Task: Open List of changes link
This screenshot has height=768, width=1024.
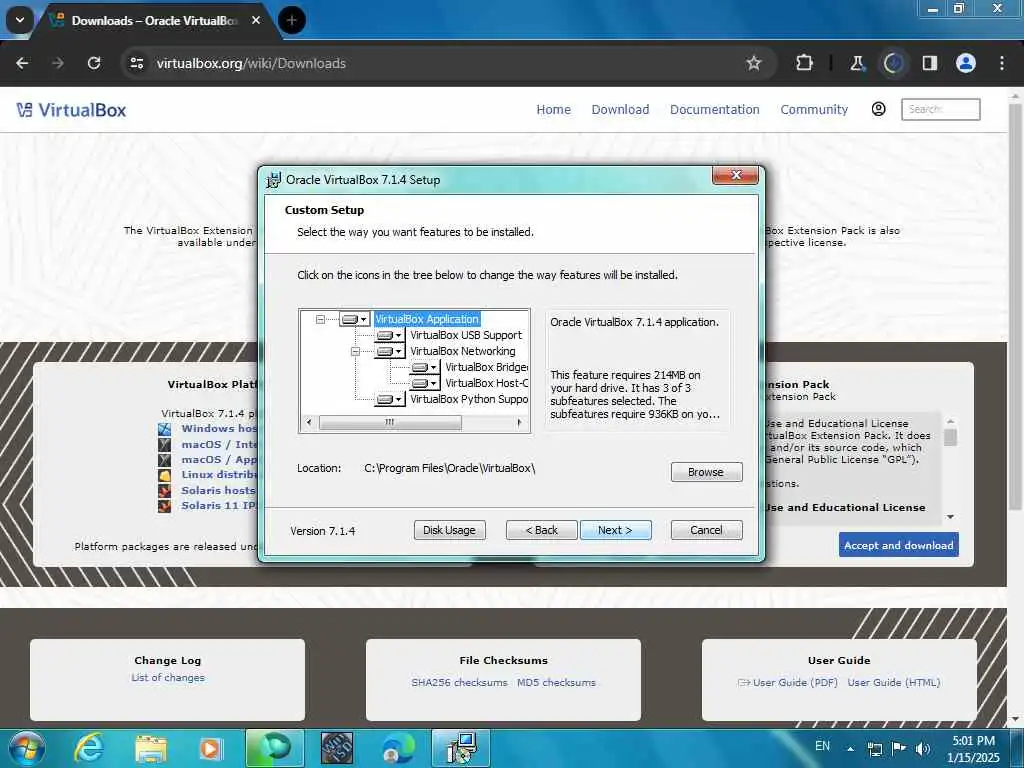Action: [168, 678]
